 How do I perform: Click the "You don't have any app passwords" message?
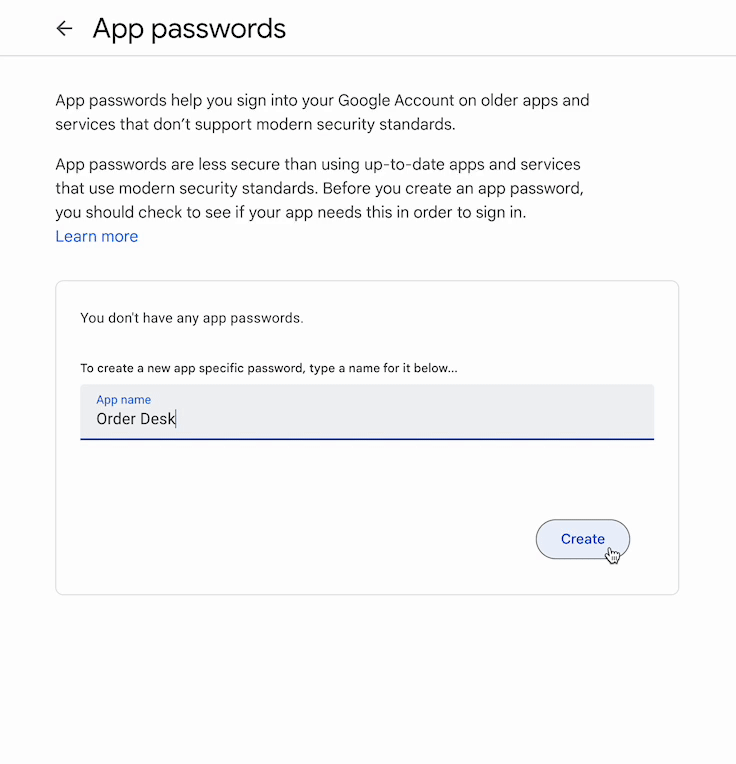pyautogui.click(x=191, y=318)
